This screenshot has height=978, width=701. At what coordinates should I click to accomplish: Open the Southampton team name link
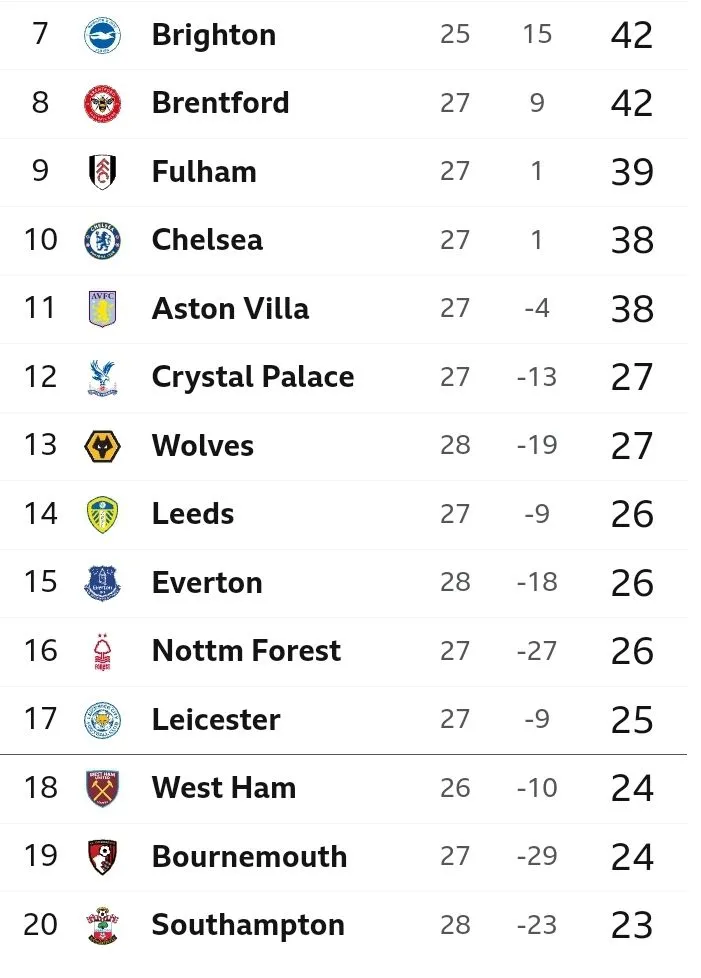click(x=248, y=925)
